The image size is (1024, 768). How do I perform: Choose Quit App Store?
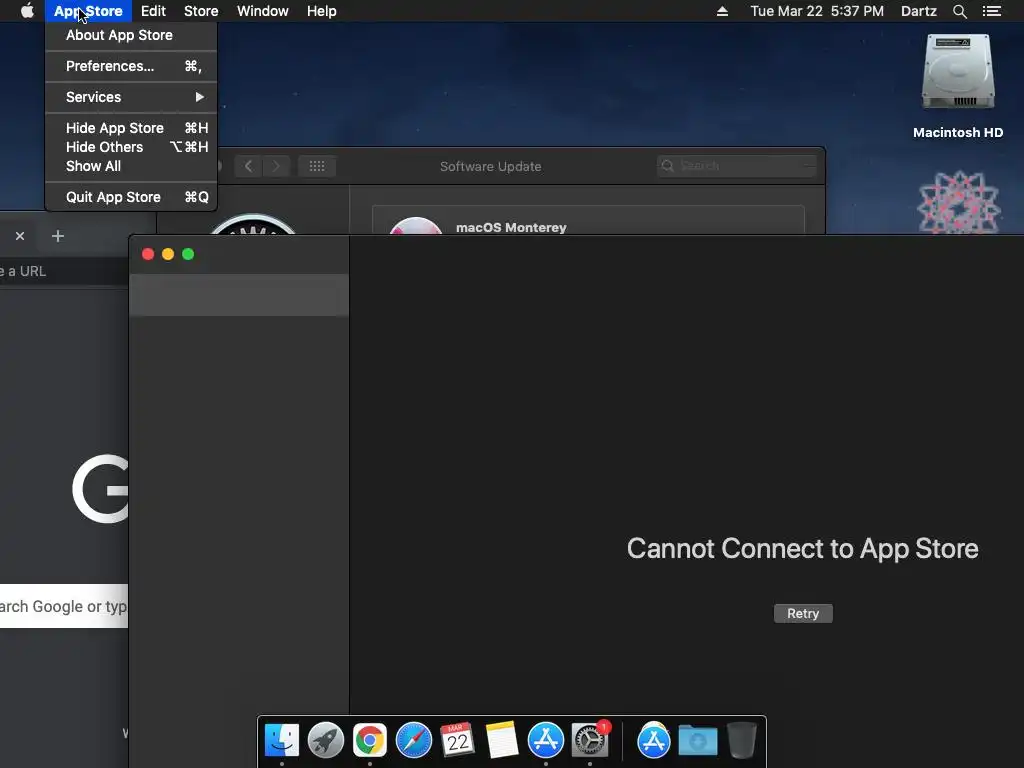click(132, 197)
